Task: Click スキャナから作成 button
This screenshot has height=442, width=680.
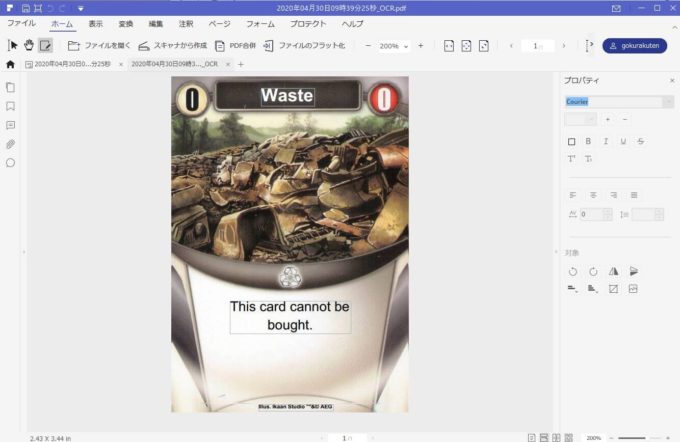Action: (173, 46)
